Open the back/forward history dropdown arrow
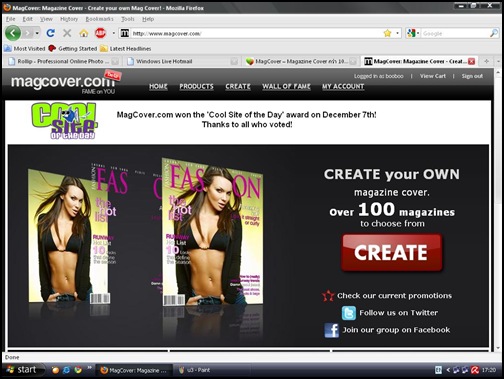Screen dimensions: 504x379 [x=37, y=33]
